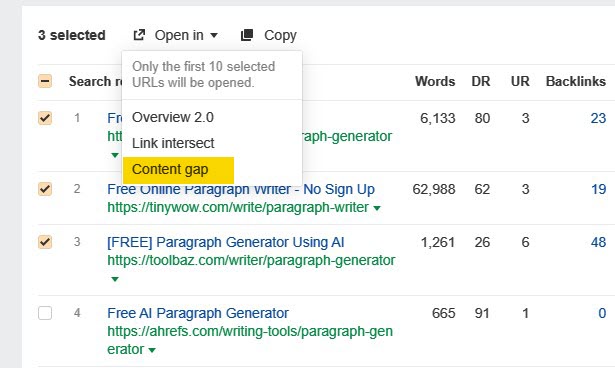Check the box for ahrefs result 4

45,313
